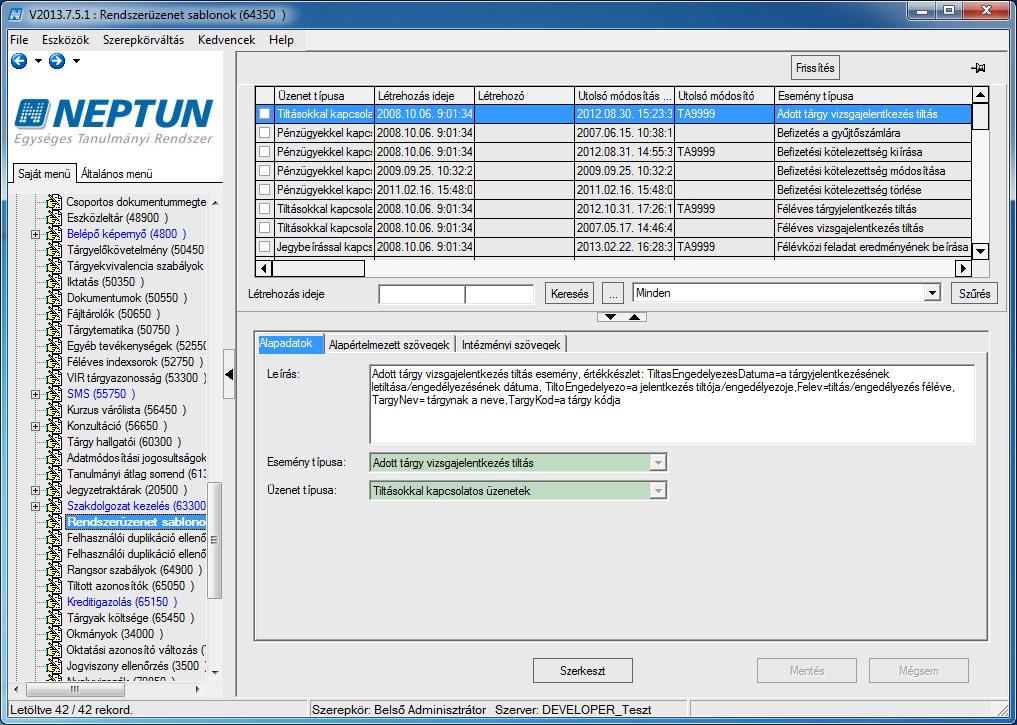This screenshot has height=725, width=1017.
Task: Click the icon next to Kurzus várólista (56450)
Action: [x=54, y=410]
